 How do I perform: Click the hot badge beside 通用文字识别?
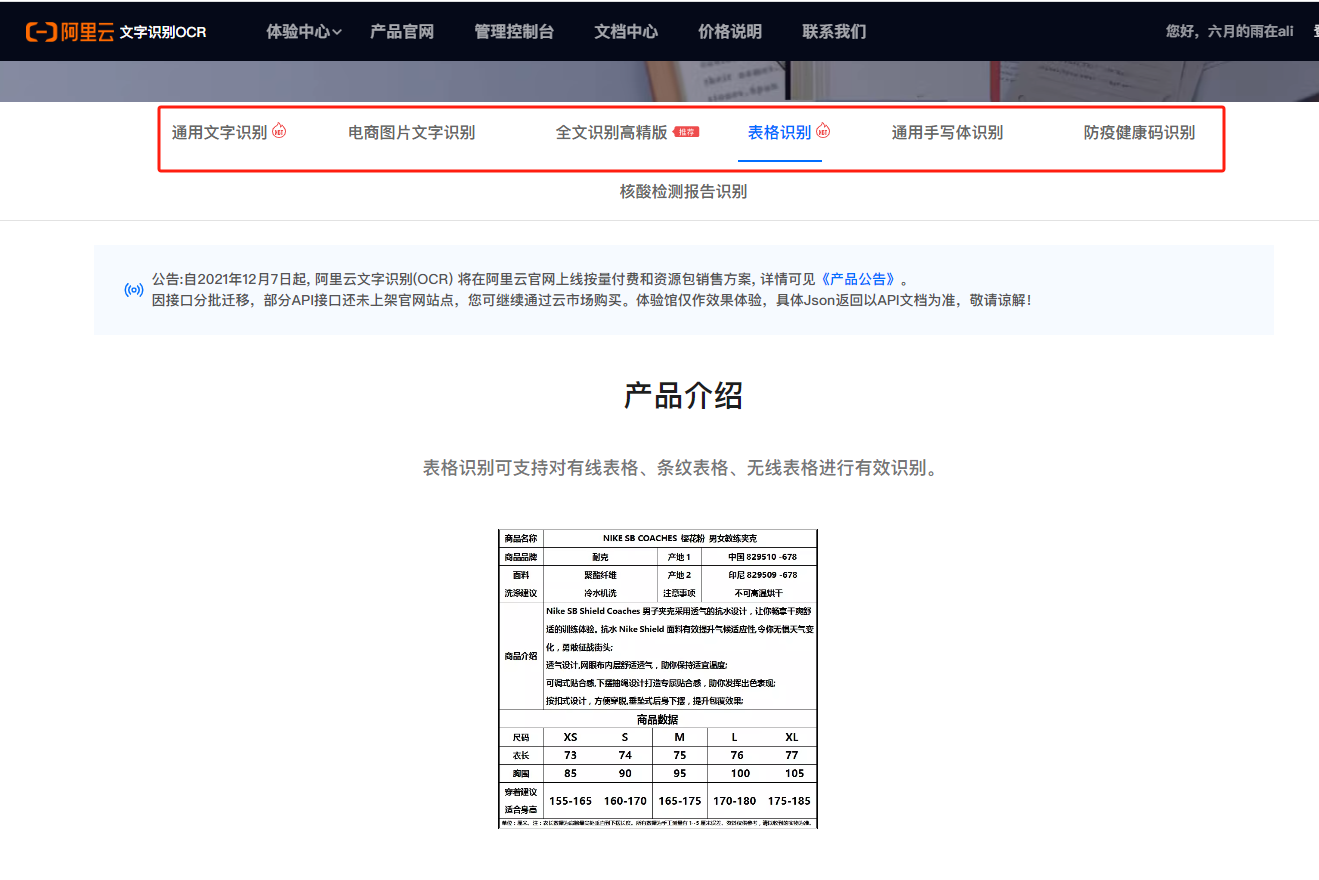click(279, 130)
